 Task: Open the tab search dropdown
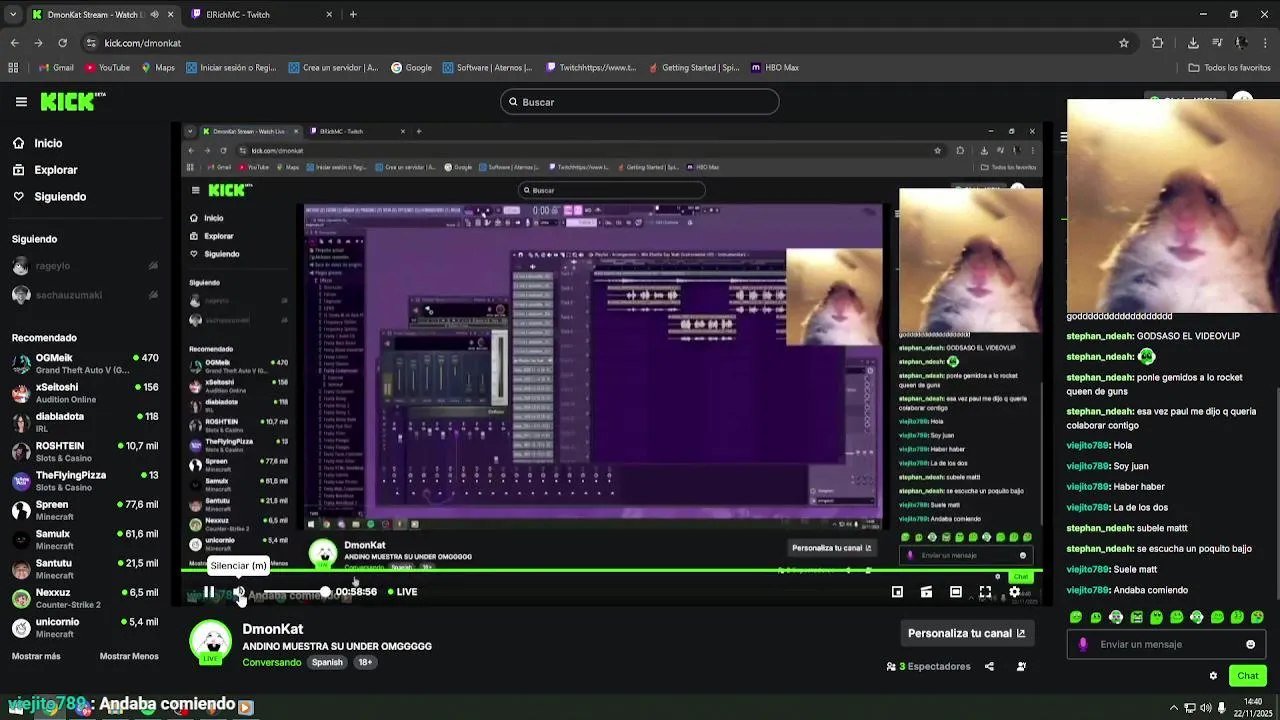point(12,14)
